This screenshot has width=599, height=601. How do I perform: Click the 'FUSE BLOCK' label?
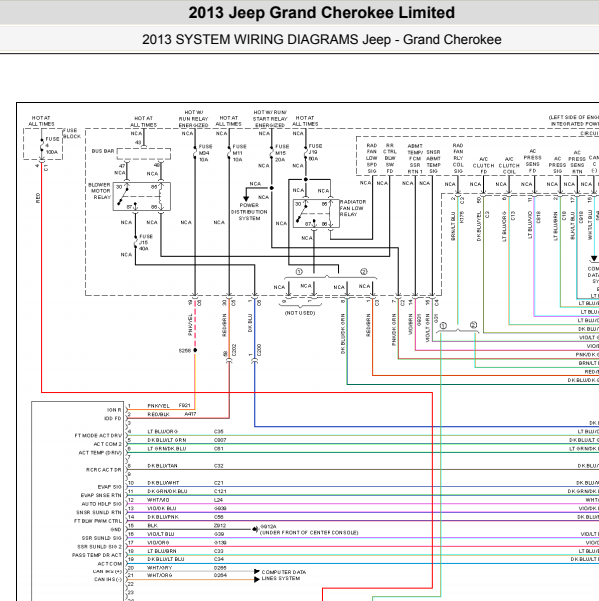point(72,133)
